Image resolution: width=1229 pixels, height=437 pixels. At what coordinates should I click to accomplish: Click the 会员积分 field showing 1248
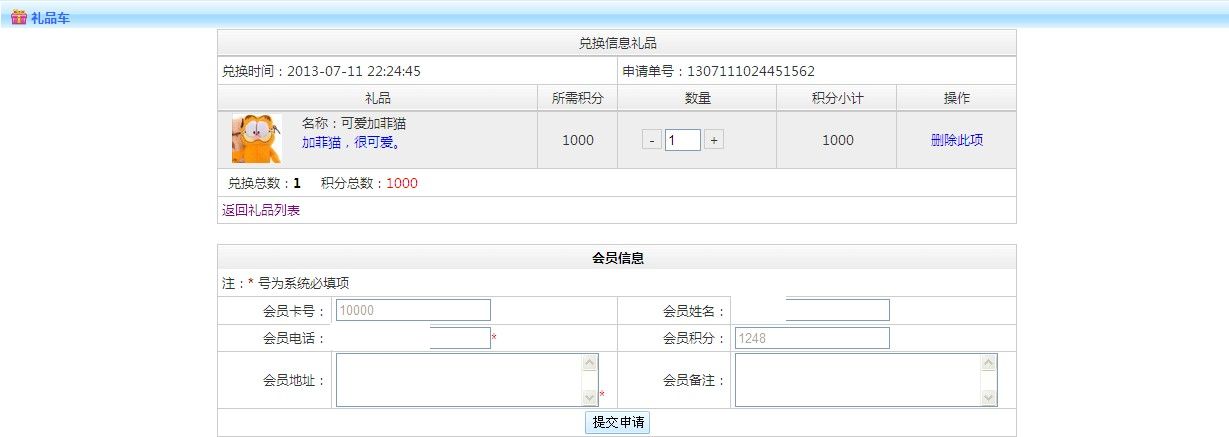coord(812,338)
